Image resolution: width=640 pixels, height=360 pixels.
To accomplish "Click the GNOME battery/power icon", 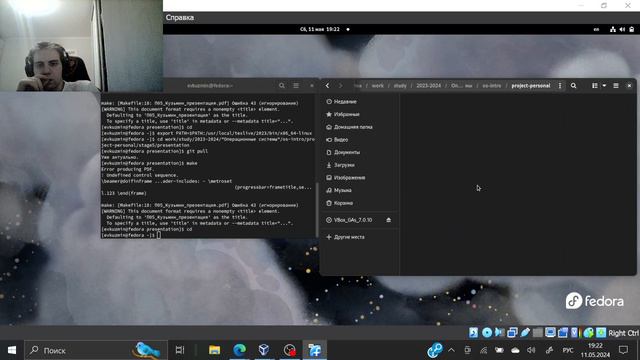I will pos(631,29).
